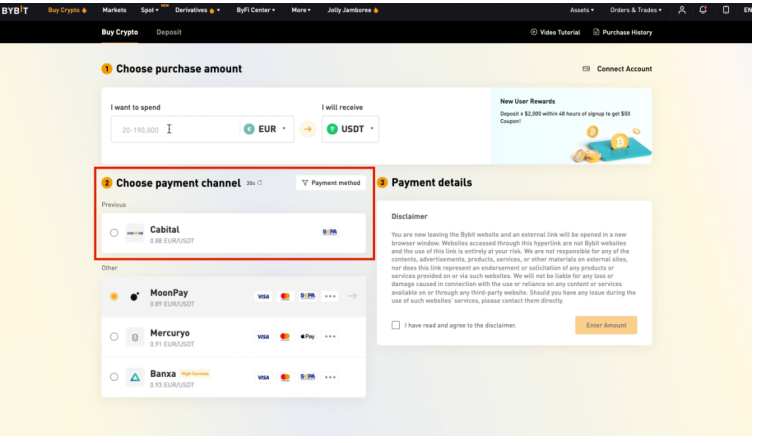Click Connect Account
The height and width of the screenshot is (443, 759).
tap(617, 69)
